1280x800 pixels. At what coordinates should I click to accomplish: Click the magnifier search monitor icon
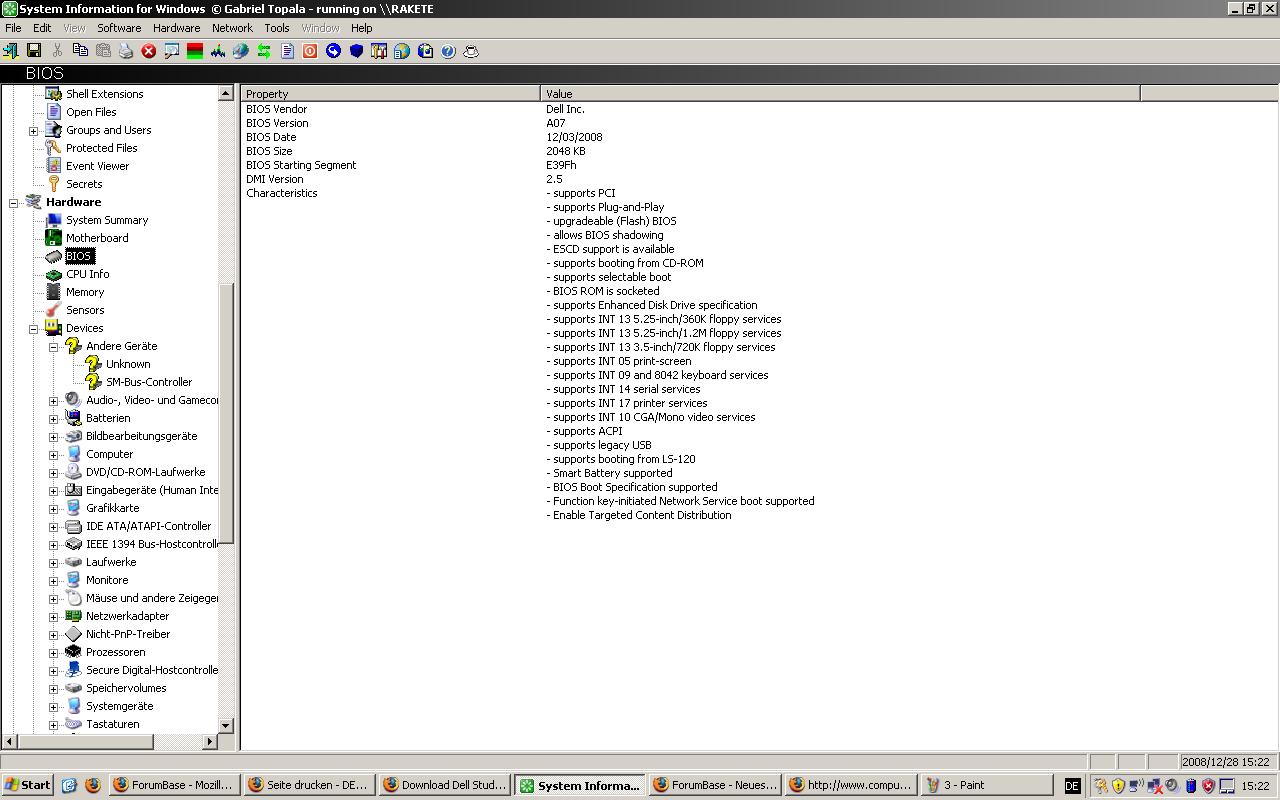tap(172, 51)
